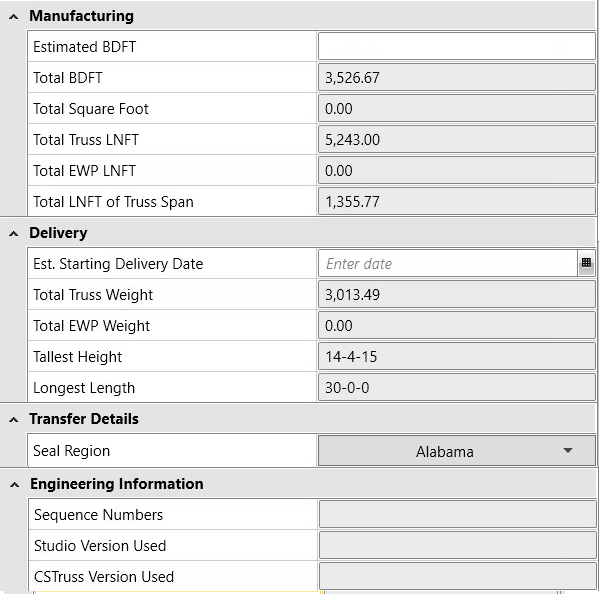
Task: Select the Seal Region row label
Action: point(71,451)
